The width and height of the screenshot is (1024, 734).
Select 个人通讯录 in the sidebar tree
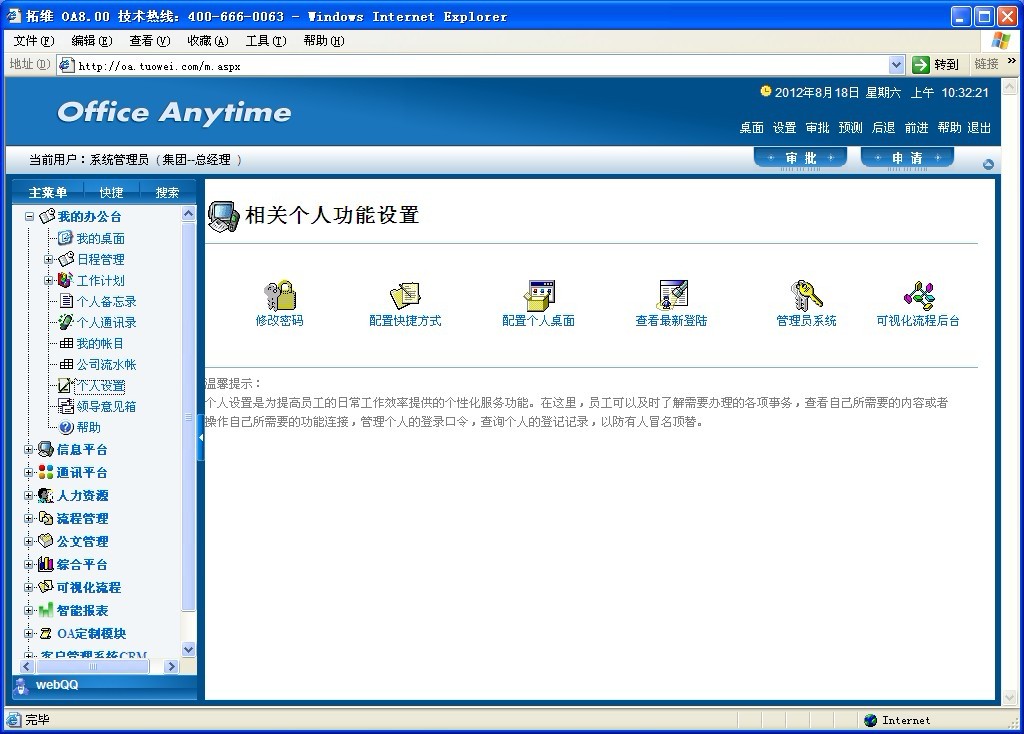coord(106,323)
